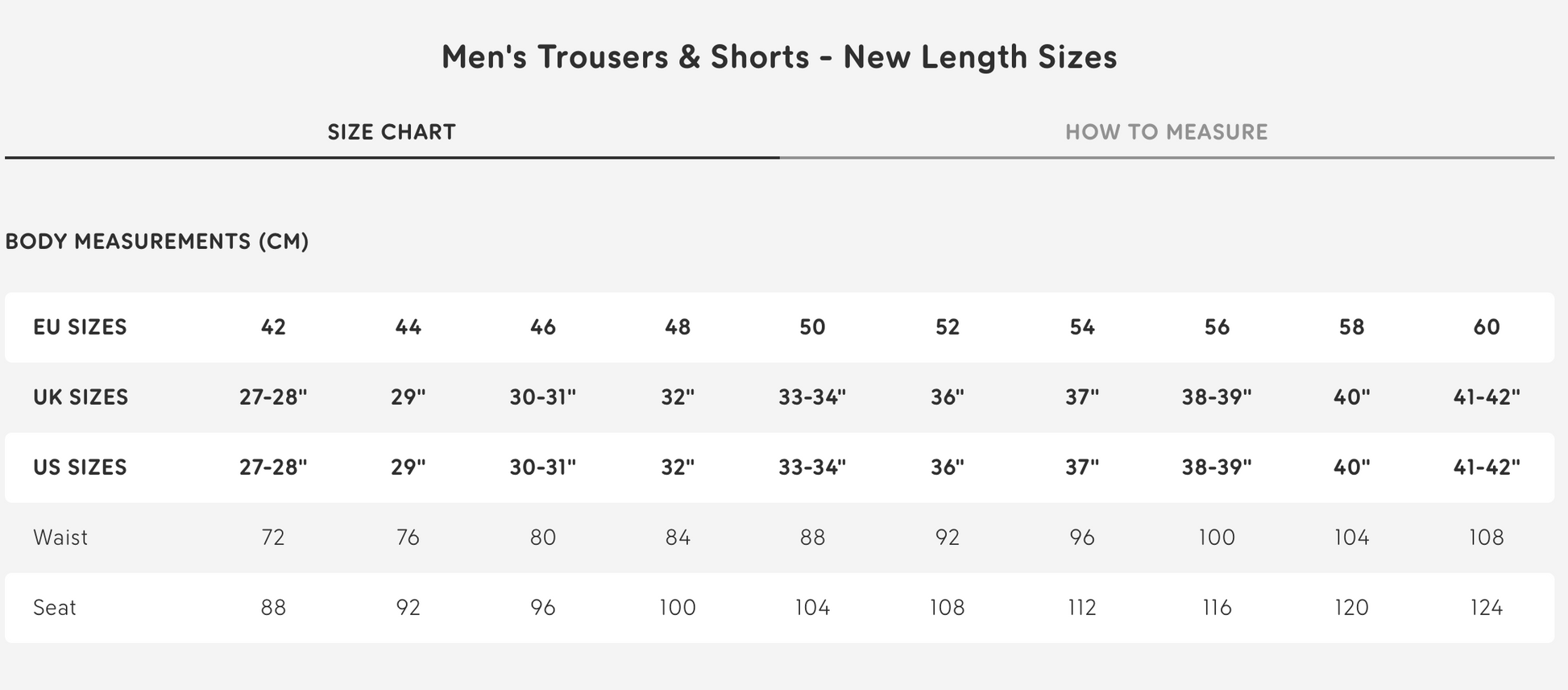Select UK size 32" column value
The image size is (1568, 690).
pyautogui.click(x=678, y=397)
